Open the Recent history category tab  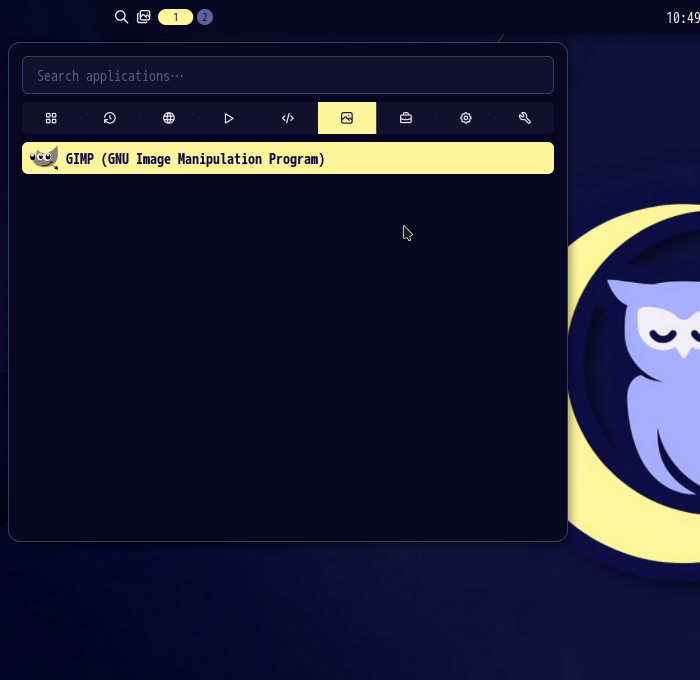[110, 118]
